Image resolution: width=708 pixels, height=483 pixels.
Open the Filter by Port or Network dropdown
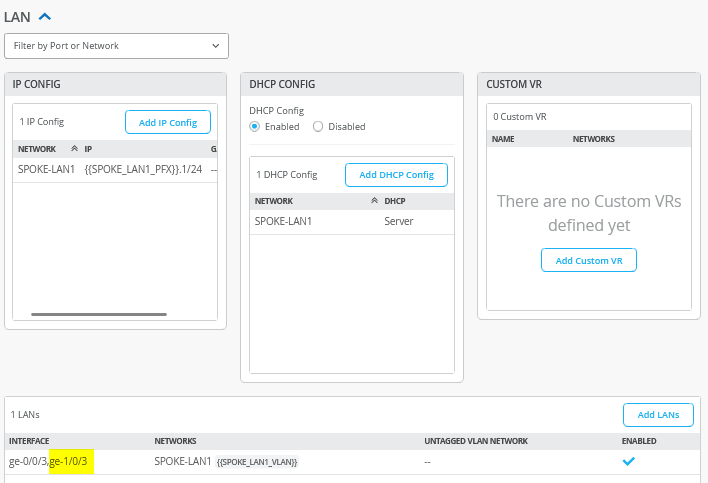pyautogui.click(x=116, y=46)
